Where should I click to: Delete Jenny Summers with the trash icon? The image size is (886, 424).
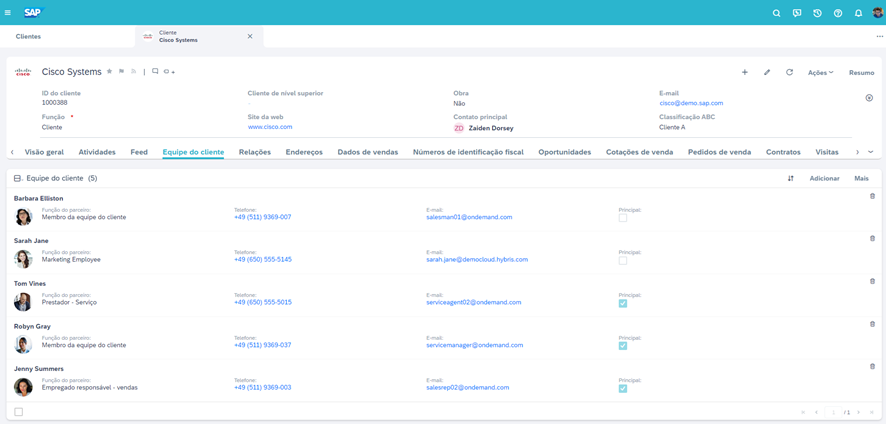point(872,366)
